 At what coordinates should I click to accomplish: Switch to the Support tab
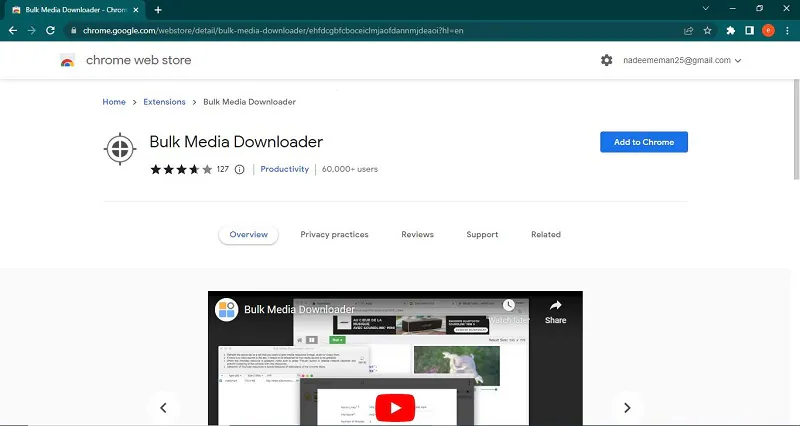point(482,235)
